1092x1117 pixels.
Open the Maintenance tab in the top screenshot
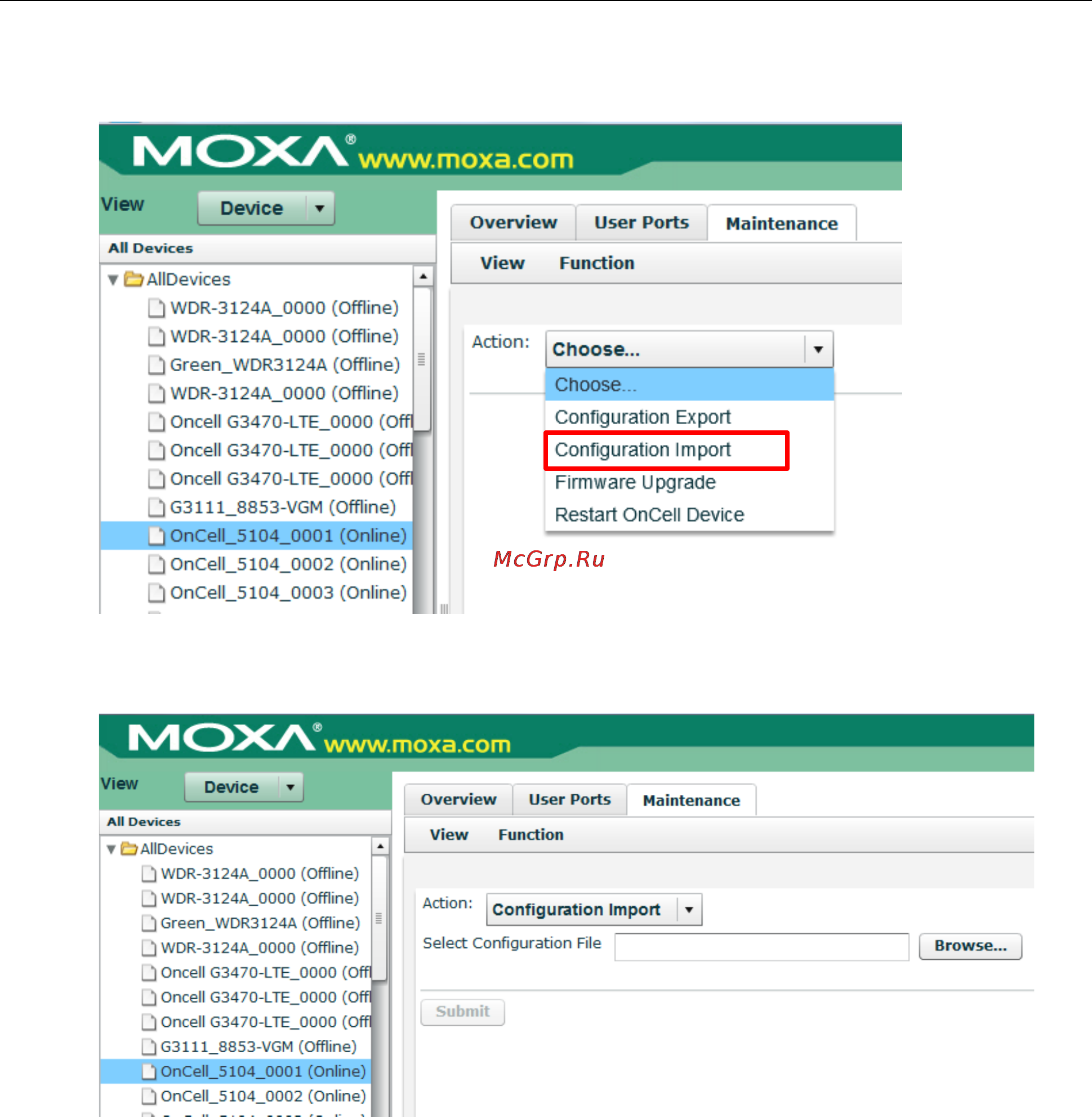point(782,223)
